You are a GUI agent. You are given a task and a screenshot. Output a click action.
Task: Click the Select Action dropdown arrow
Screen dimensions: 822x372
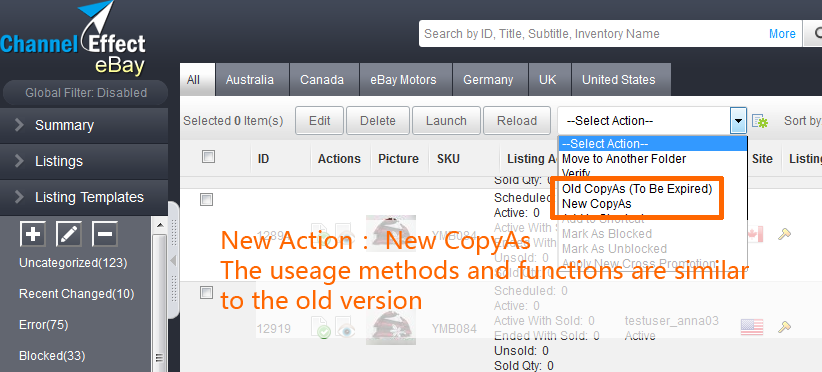pyautogui.click(x=739, y=121)
